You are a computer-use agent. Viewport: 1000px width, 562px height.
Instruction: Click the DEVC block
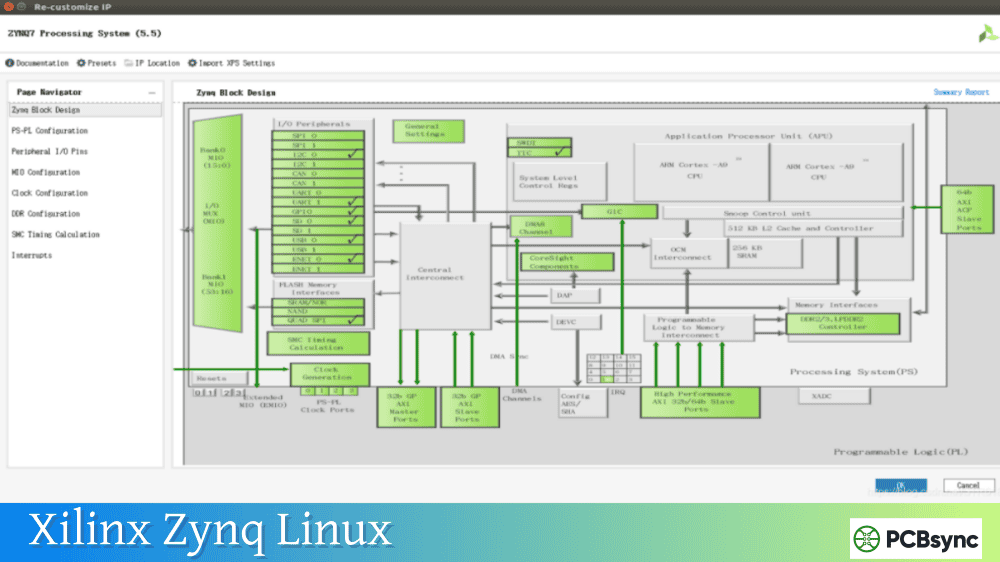click(x=576, y=322)
